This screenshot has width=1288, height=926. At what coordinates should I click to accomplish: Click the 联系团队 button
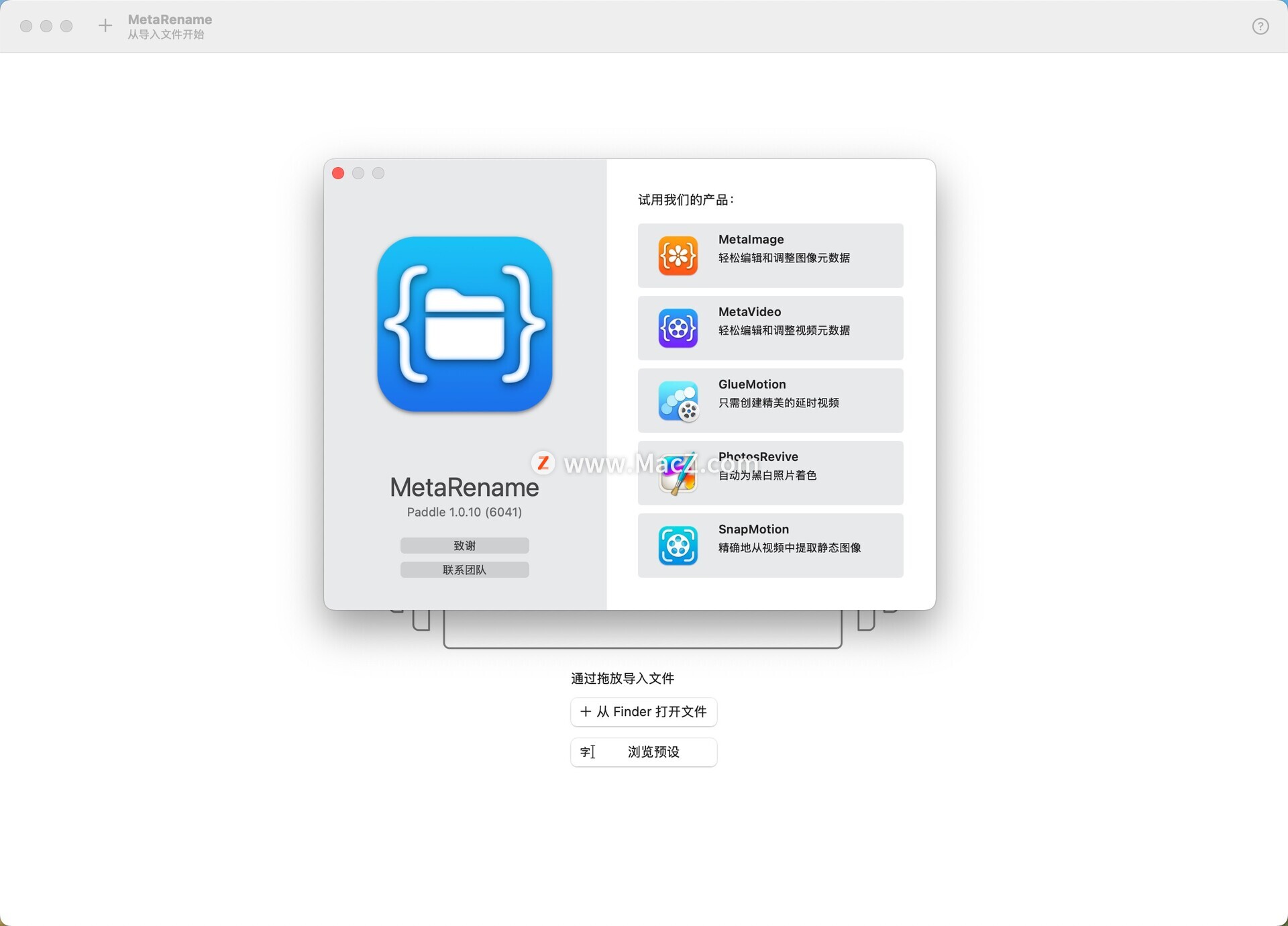(x=464, y=570)
